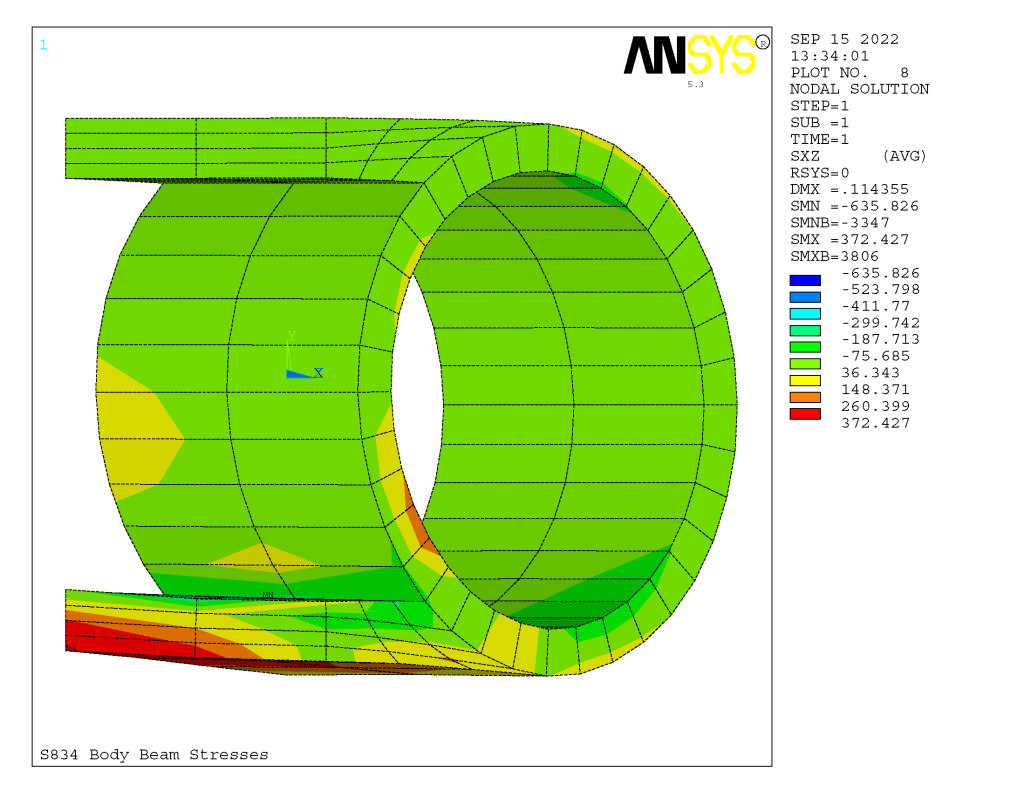This screenshot has height=791, width=1024.
Task: Click the SXZ (AVG) label
Action: (858, 156)
